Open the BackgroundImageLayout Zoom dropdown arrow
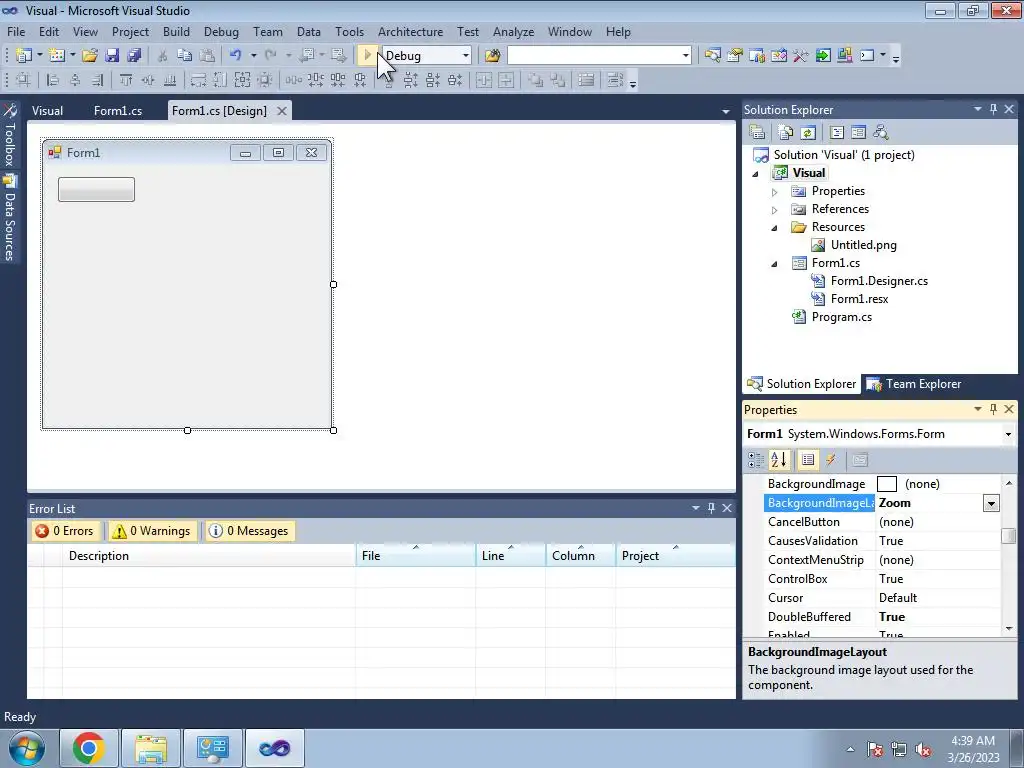 (991, 503)
